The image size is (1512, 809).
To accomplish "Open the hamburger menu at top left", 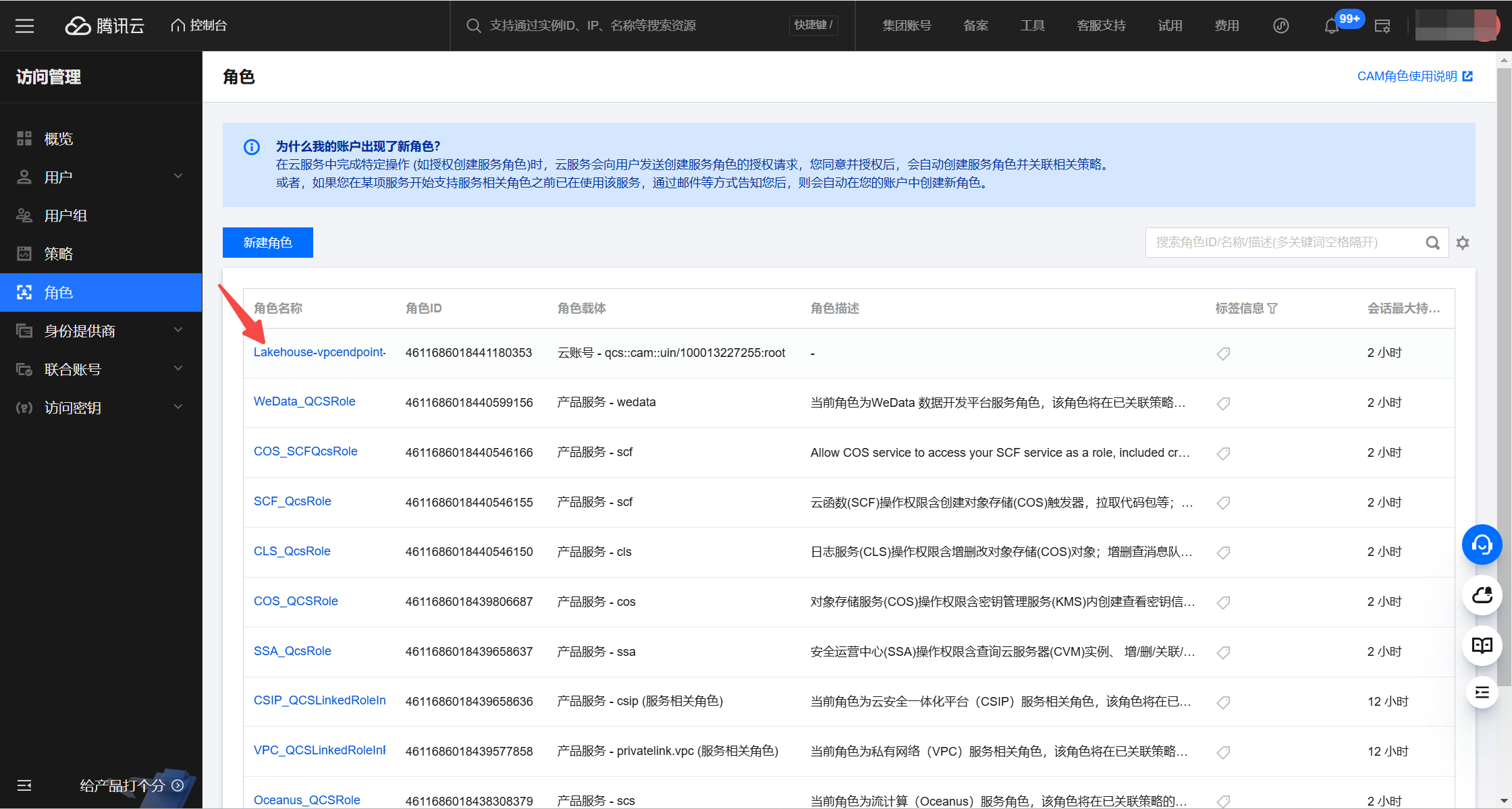I will pos(25,26).
